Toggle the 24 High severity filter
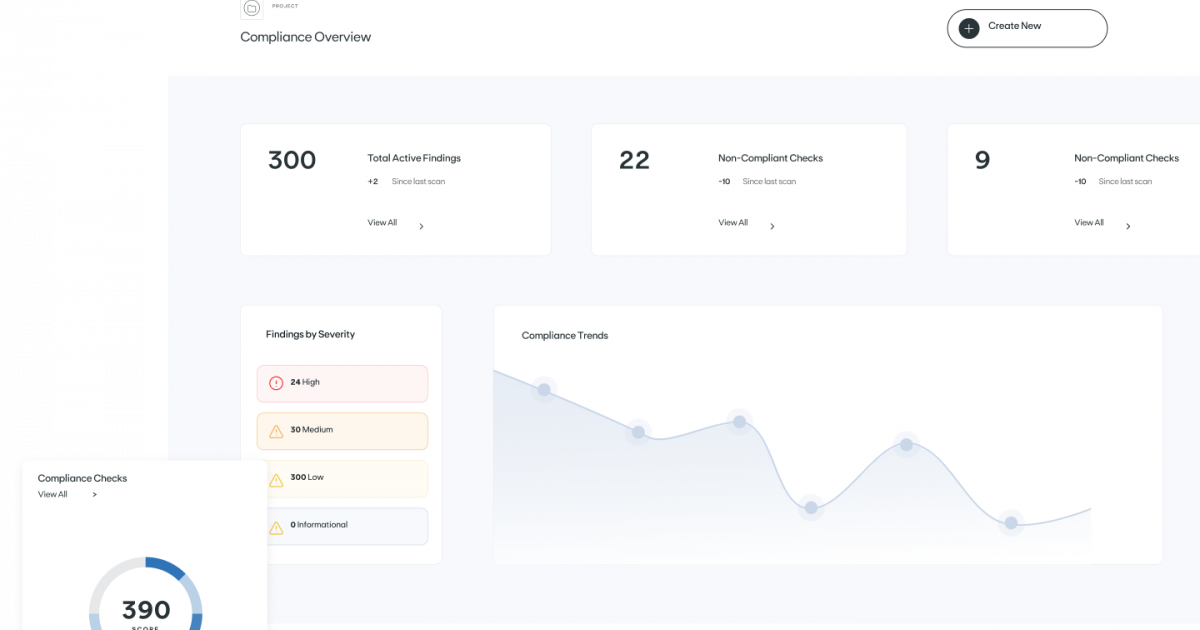The height and width of the screenshot is (630, 1200). click(x=342, y=383)
